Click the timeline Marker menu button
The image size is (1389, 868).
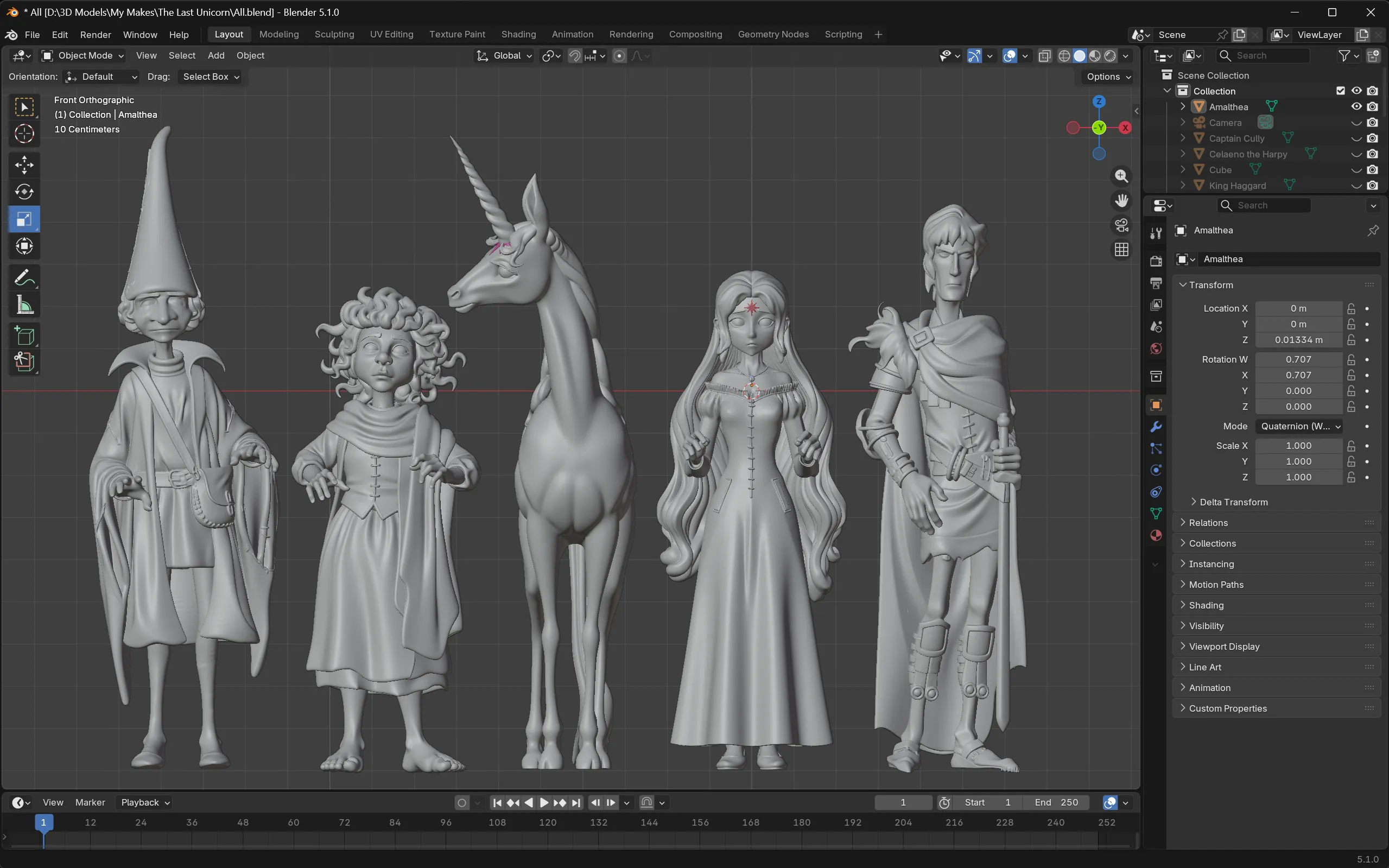pyautogui.click(x=90, y=802)
